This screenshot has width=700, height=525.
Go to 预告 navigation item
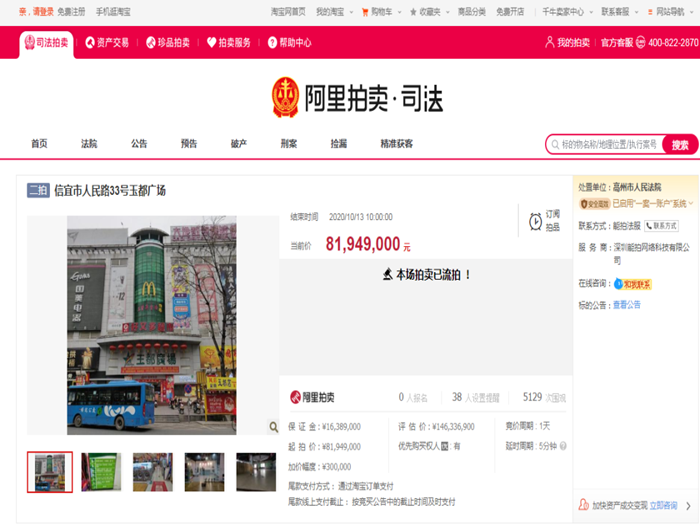click(x=189, y=144)
